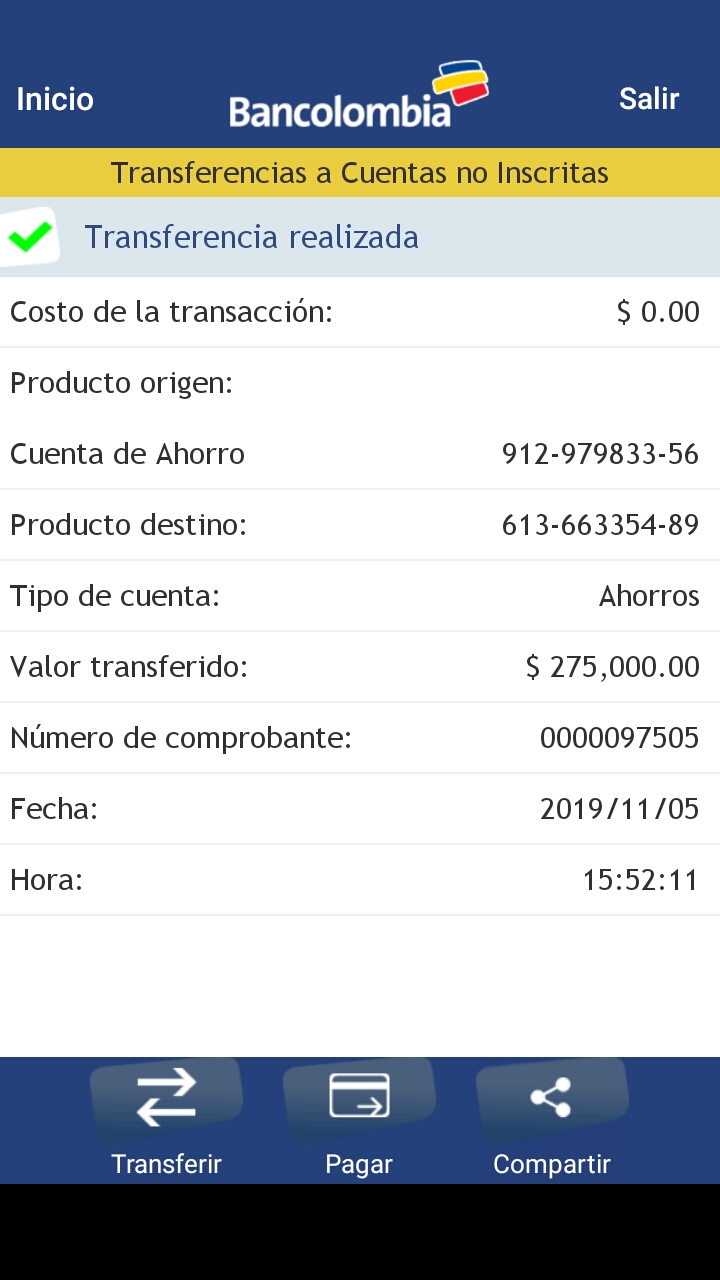Tap the Compartir share icon

551,1097
